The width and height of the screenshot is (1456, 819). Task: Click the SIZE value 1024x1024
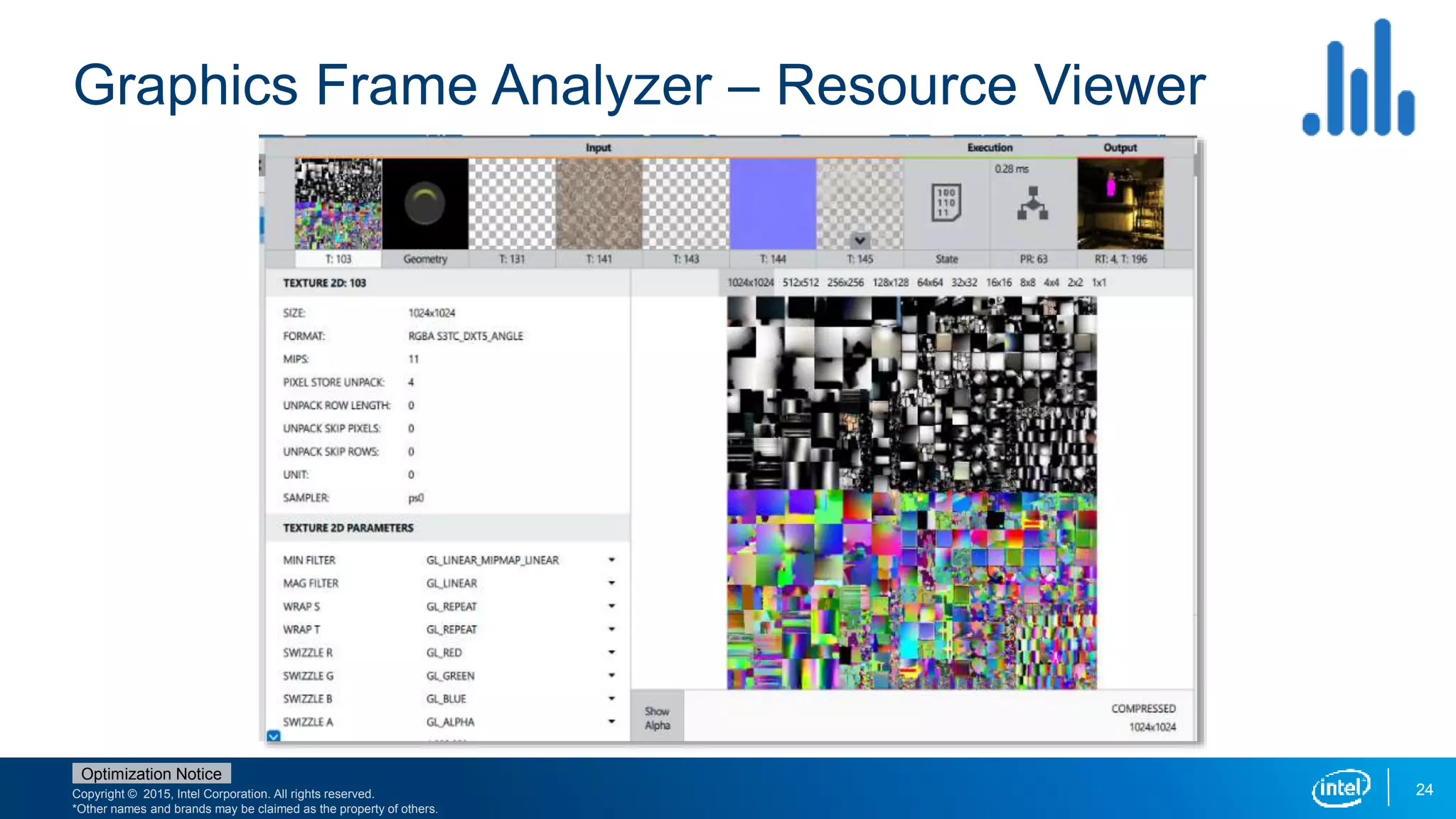click(432, 313)
